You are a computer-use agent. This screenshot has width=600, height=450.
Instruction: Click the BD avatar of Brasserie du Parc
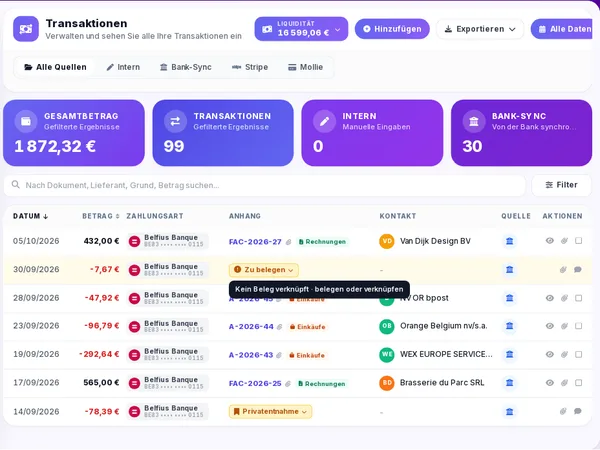click(387, 383)
